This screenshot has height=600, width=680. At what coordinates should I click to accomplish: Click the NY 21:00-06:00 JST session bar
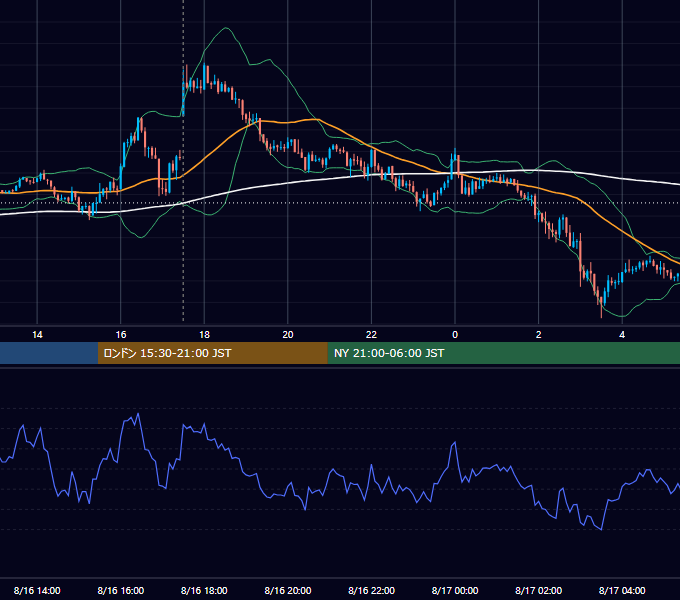(503, 353)
